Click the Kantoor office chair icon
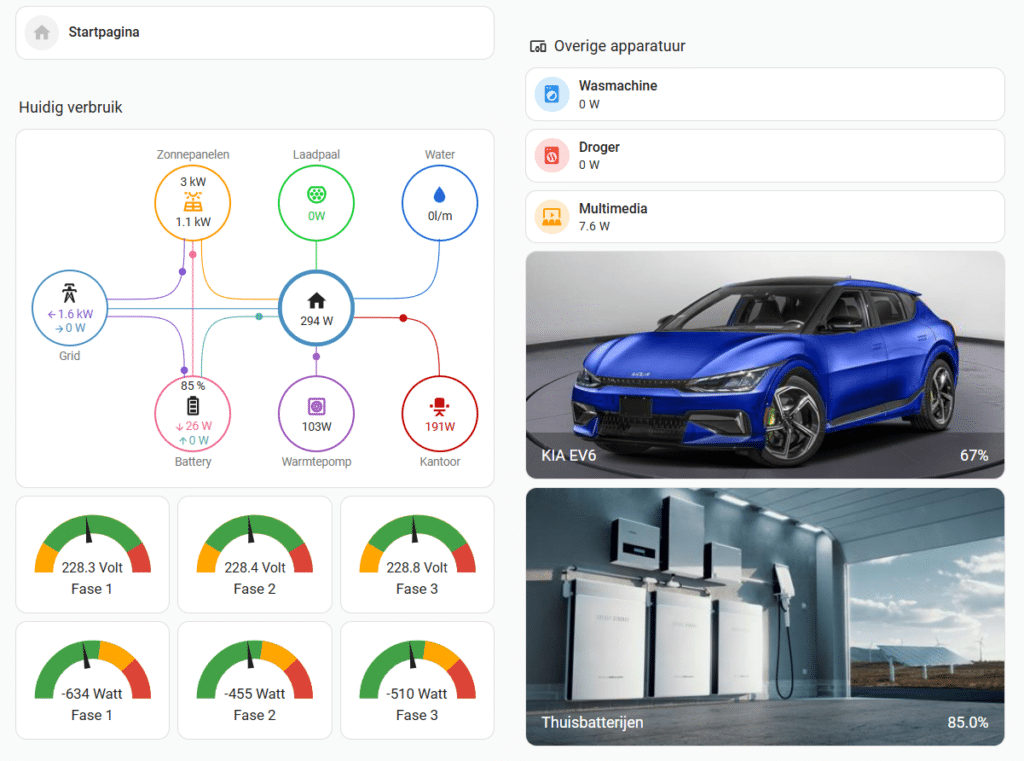The width and height of the screenshot is (1024, 761). 439,406
